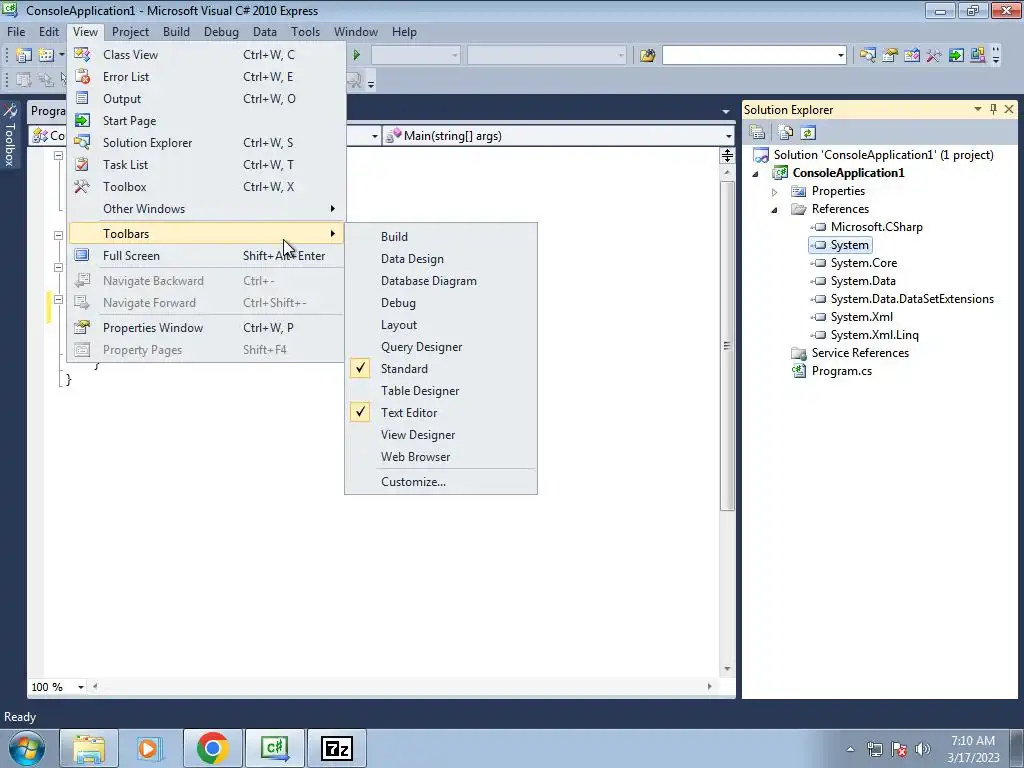The height and width of the screenshot is (768, 1024).
Task: Select the Service References node
Action: pyautogui.click(x=859, y=353)
